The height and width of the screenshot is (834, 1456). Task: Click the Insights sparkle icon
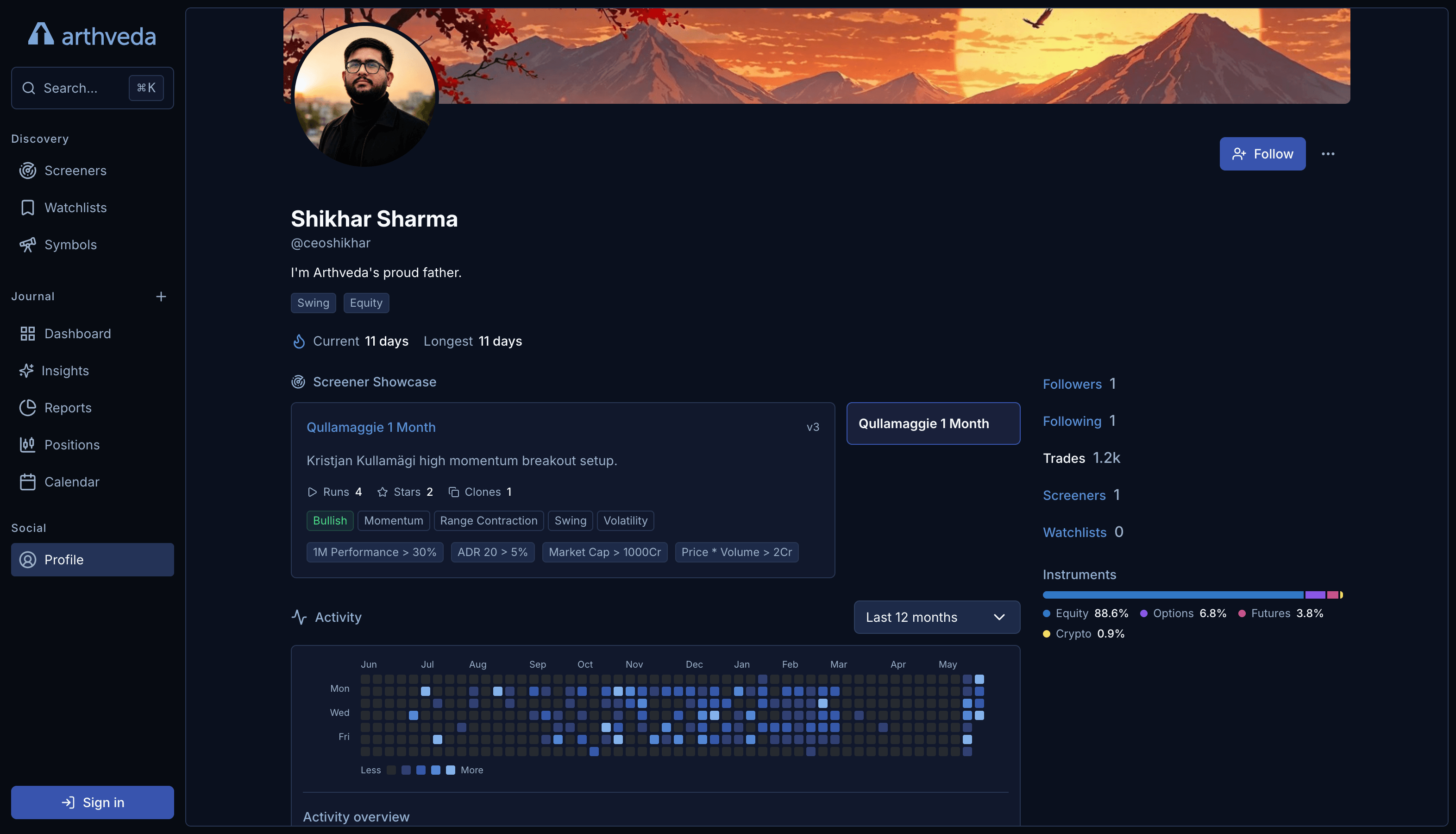(x=26, y=371)
